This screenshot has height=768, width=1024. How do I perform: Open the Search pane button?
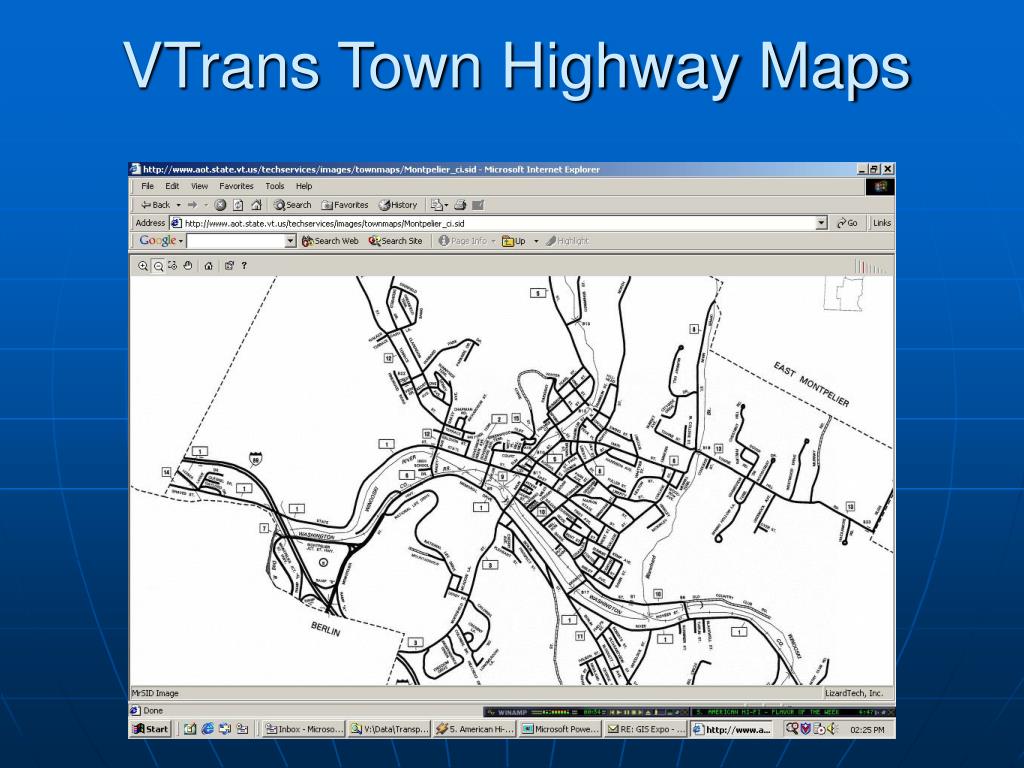[x=292, y=205]
